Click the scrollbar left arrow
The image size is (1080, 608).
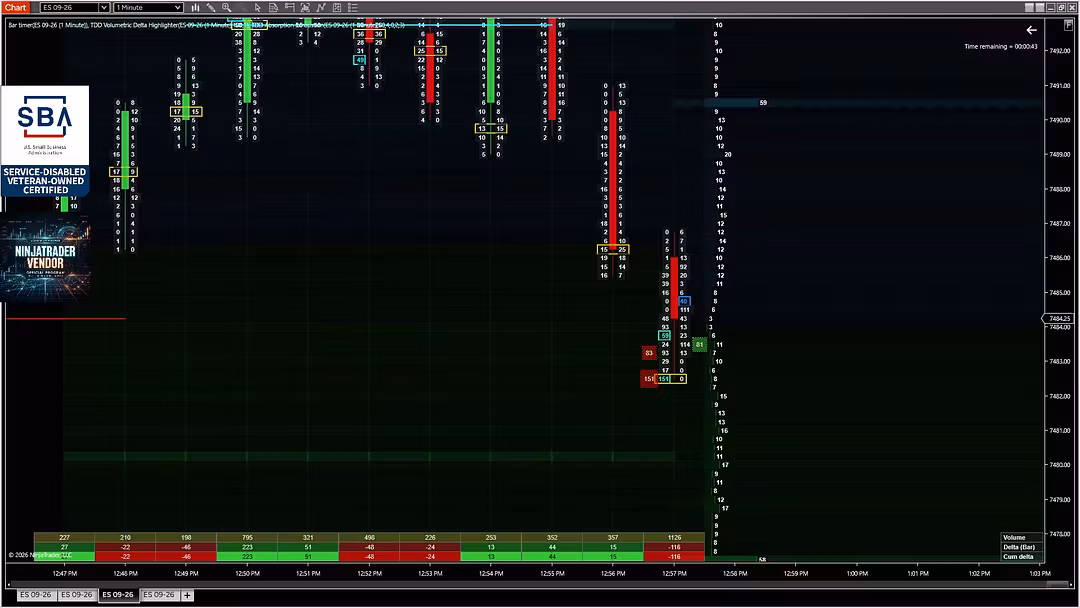coord(9,585)
